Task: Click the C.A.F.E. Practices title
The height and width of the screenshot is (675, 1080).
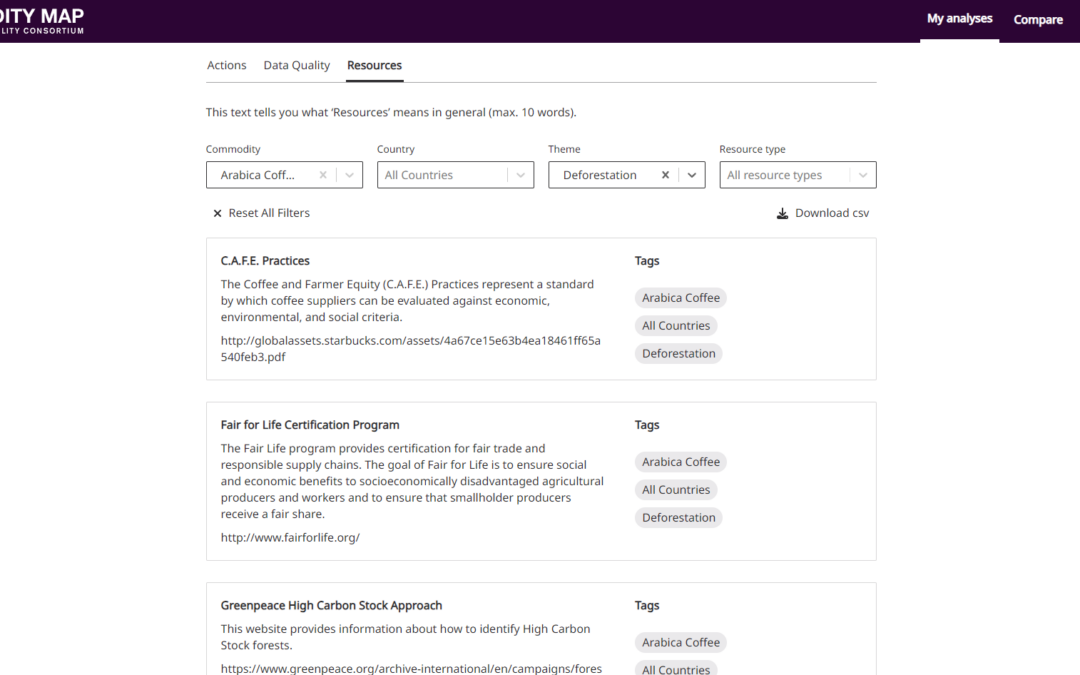Action: (x=265, y=261)
